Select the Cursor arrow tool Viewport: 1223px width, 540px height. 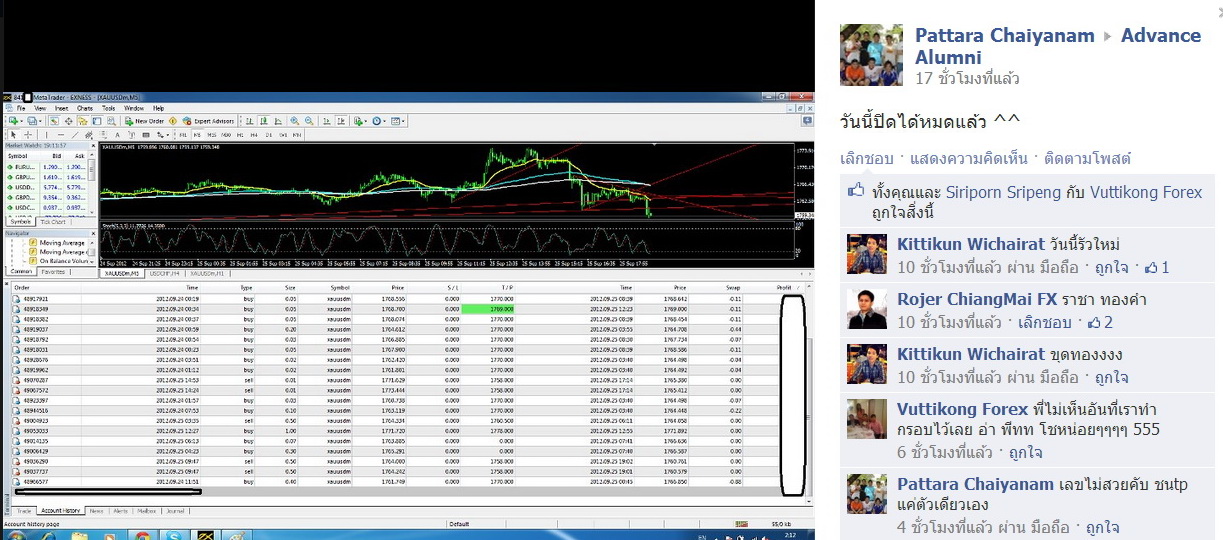coord(13,134)
